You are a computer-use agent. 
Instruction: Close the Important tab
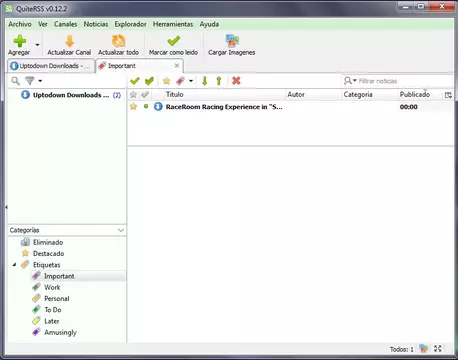[x=177, y=65]
